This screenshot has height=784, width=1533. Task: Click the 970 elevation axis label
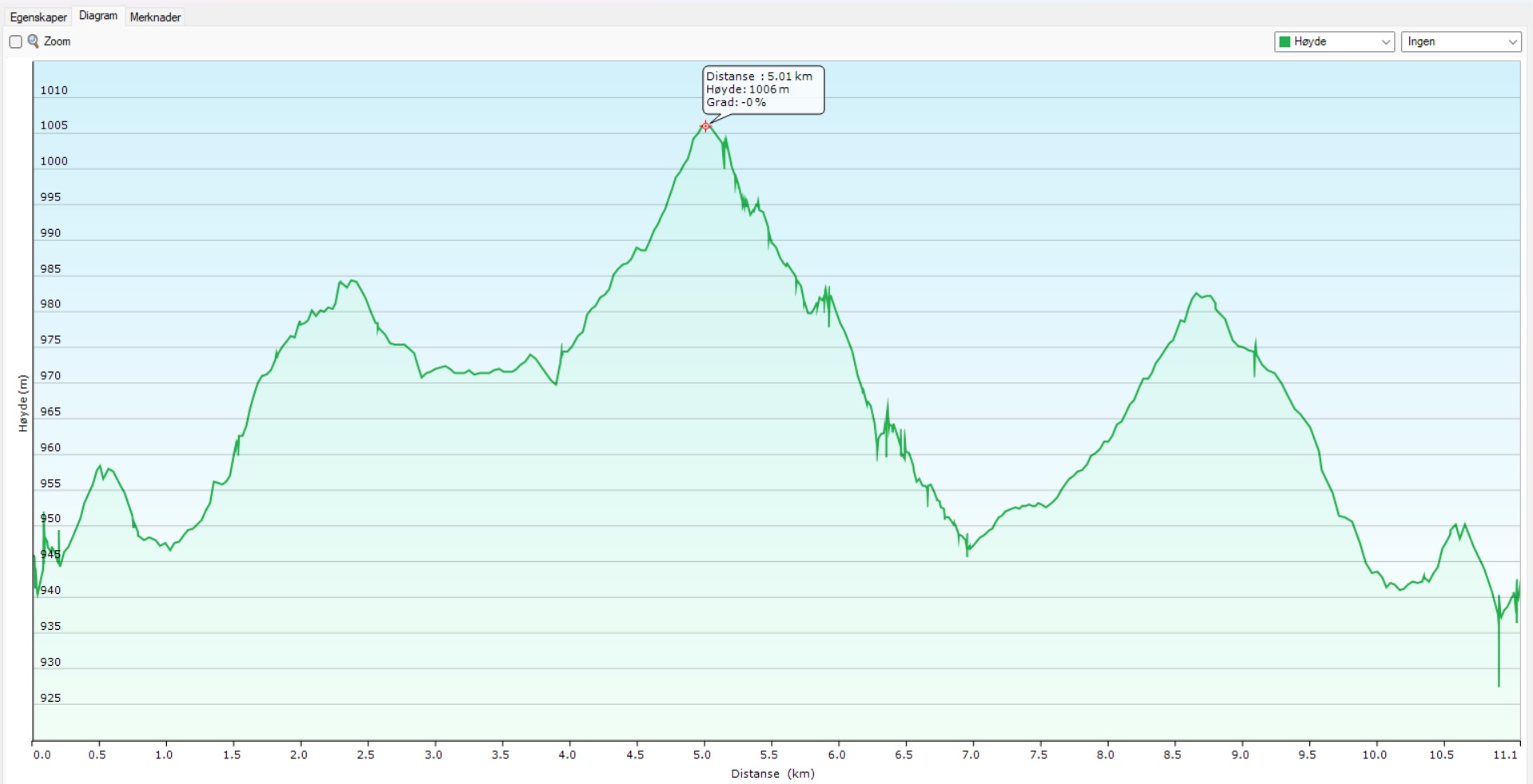click(50, 376)
